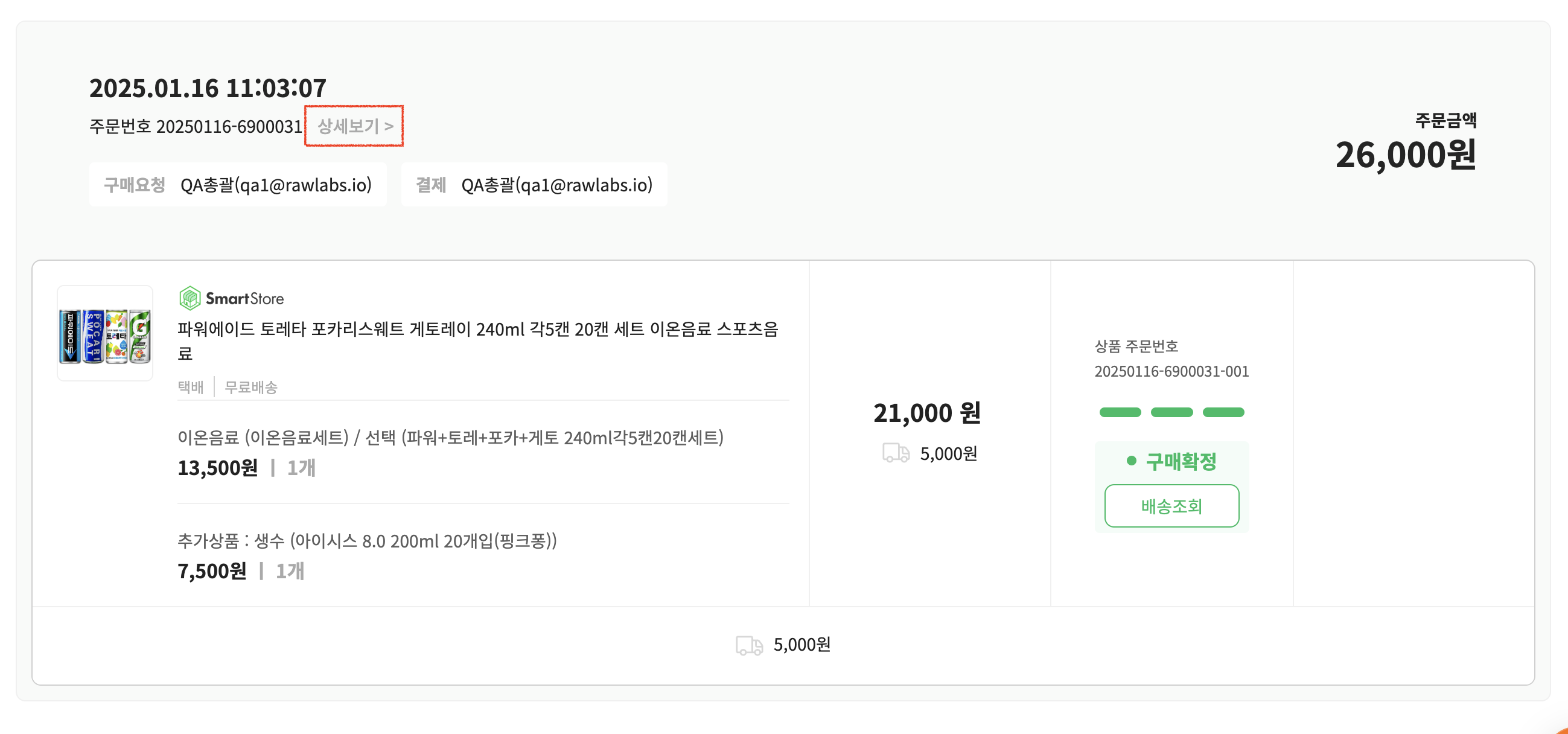Image resolution: width=1568 pixels, height=734 pixels.
Task: Click the sports drink product thumbnail
Action: (x=104, y=334)
